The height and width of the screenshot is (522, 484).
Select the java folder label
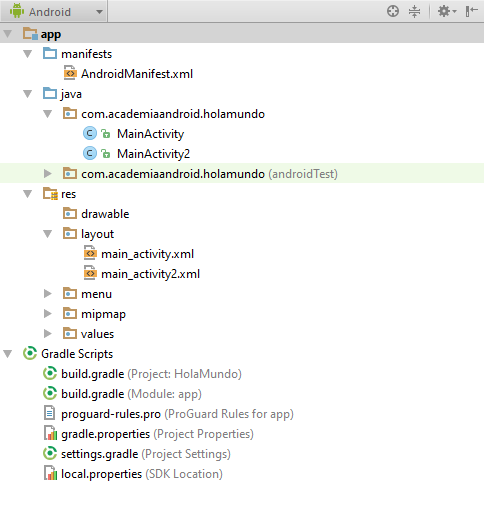click(x=71, y=94)
